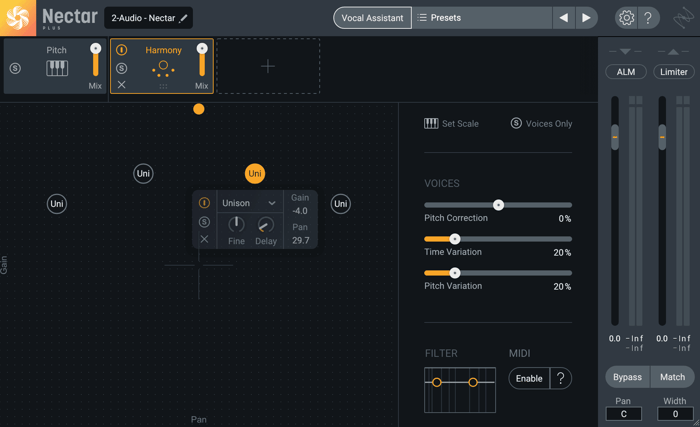Solo the selected voice in popup
Viewport: 700px width, 427px height.
tap(204, 222)
